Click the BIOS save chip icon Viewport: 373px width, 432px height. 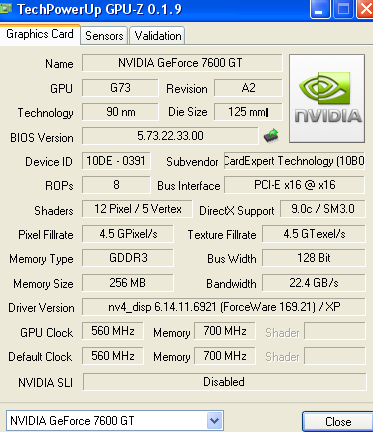click(271, 136)
